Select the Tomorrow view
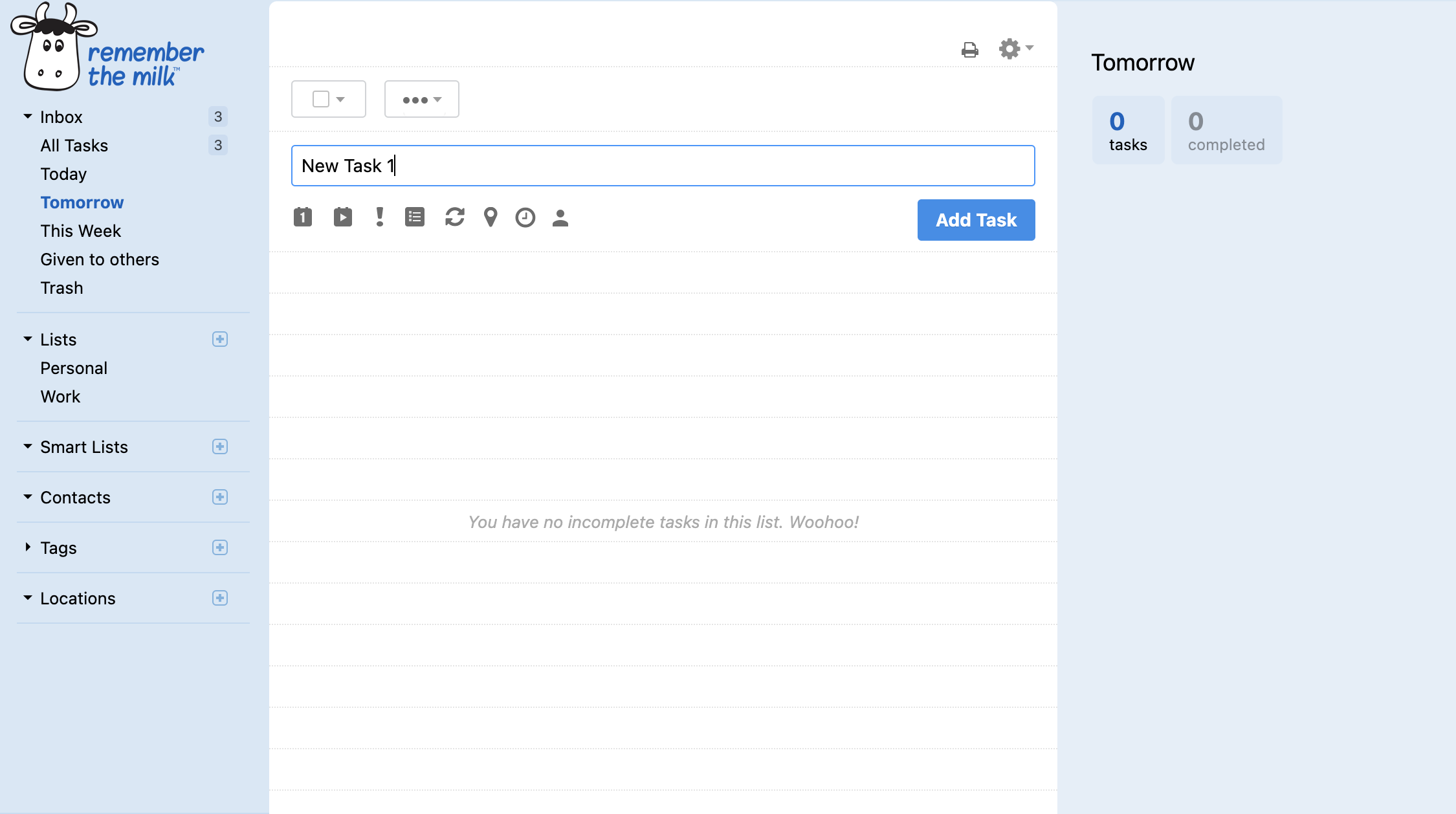 [82, 203]
